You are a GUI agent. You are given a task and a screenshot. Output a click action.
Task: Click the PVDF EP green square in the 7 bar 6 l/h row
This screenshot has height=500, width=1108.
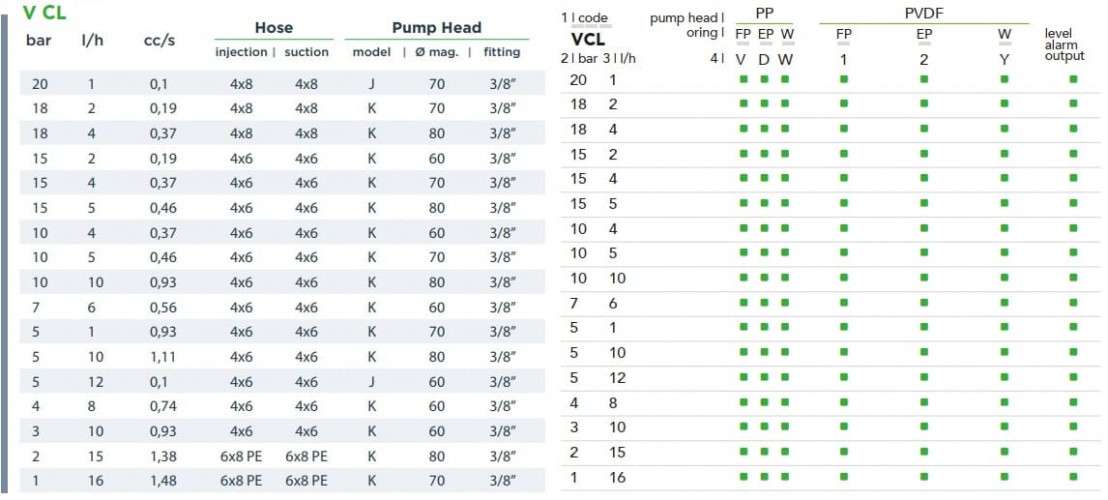click(923, 303)
